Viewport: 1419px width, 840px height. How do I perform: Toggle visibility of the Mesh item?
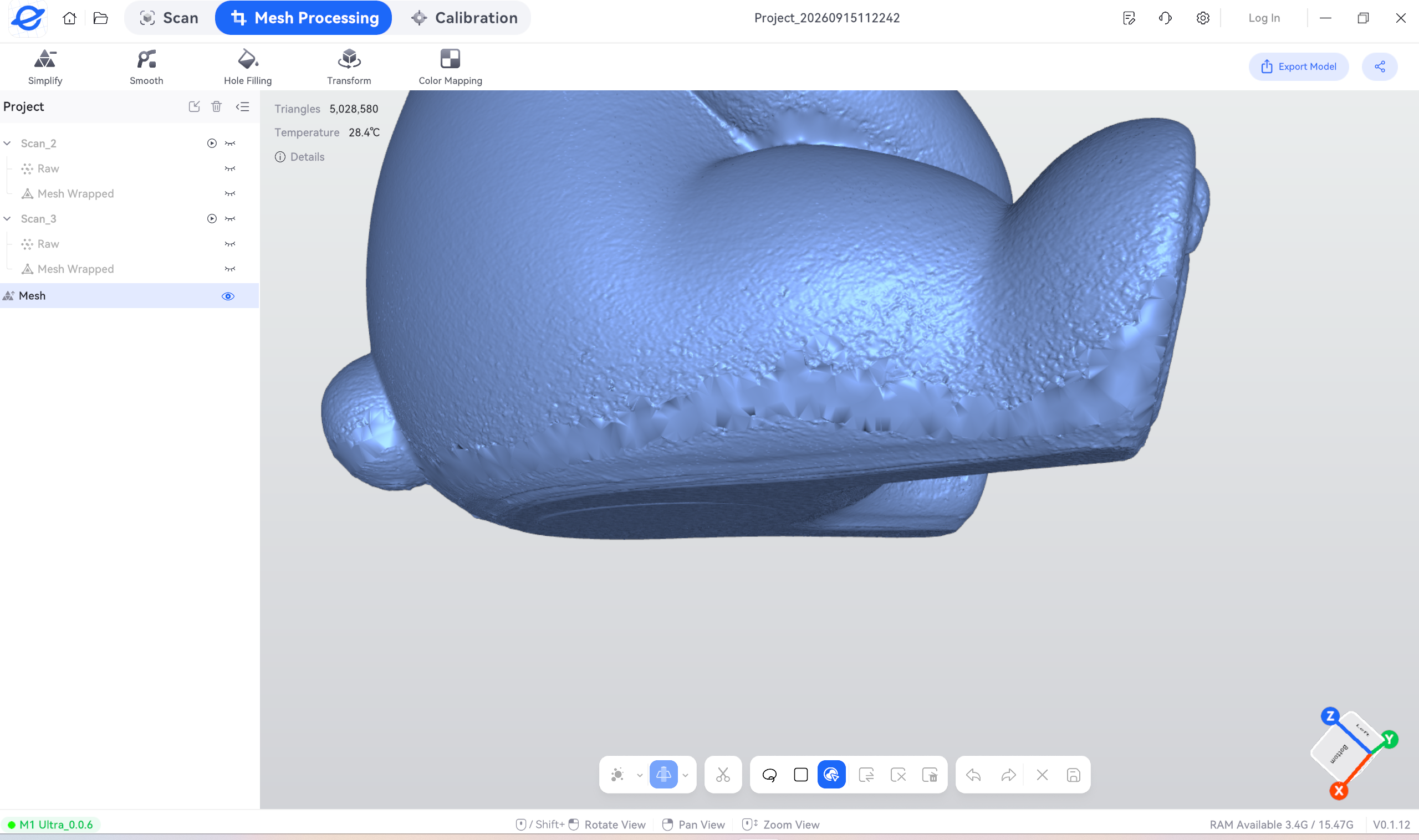coord(228,296)
